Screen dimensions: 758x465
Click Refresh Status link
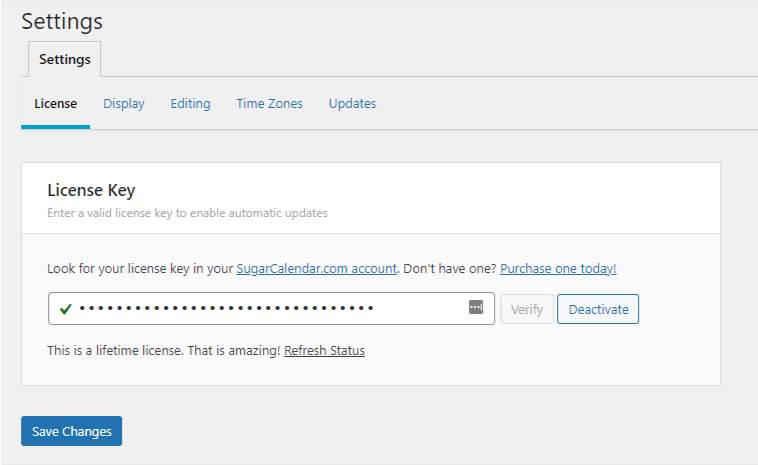click(x=324, y=351)
